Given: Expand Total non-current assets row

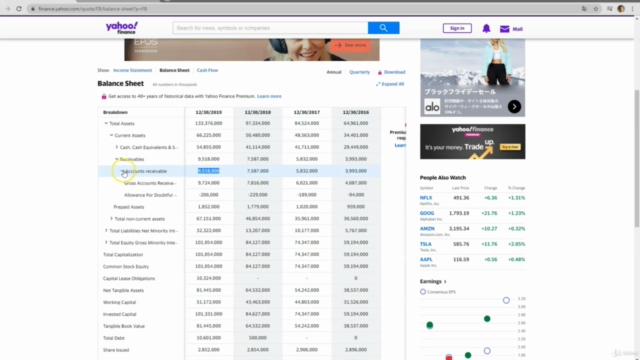Looking at the screenshot, I should tap(111, 219).
